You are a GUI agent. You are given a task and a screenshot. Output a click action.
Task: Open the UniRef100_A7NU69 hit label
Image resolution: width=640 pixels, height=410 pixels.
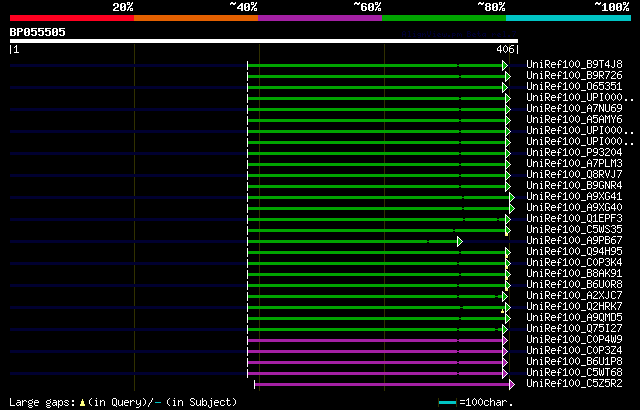click(x=574, y=108)
